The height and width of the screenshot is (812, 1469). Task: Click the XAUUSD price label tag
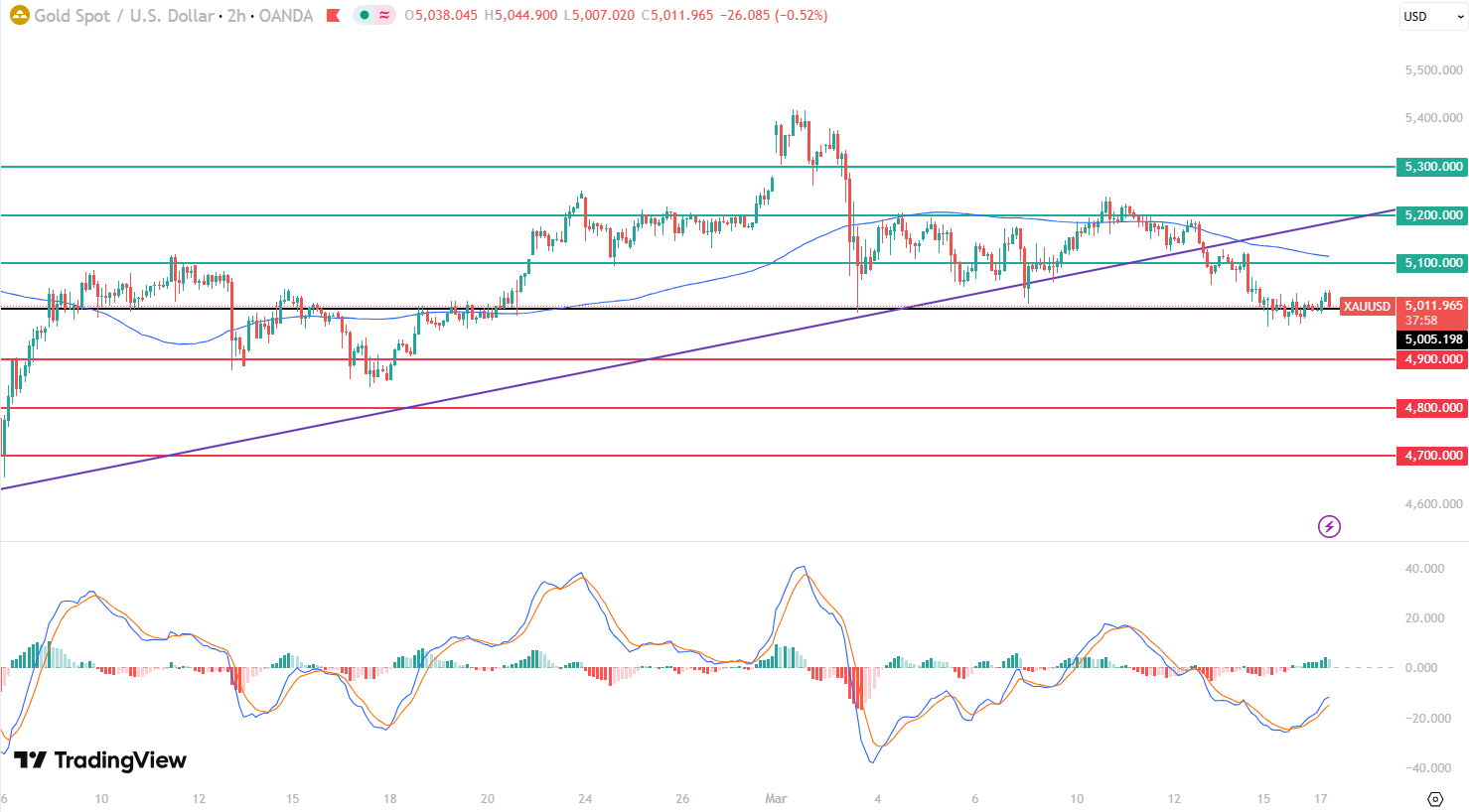pos(1367,307)
